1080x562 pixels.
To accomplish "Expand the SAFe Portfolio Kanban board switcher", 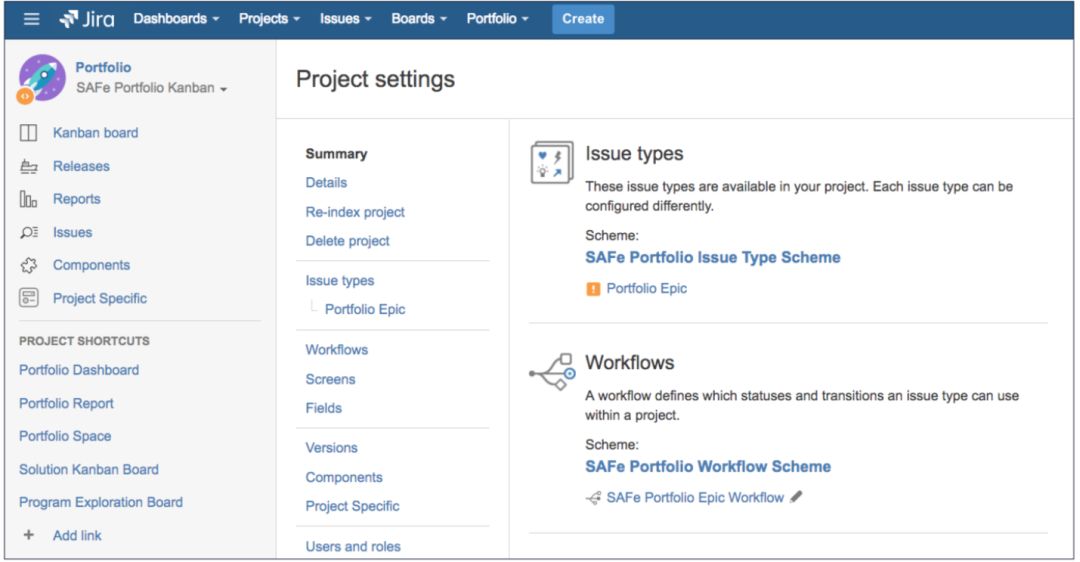I will [x=152, y=88].
